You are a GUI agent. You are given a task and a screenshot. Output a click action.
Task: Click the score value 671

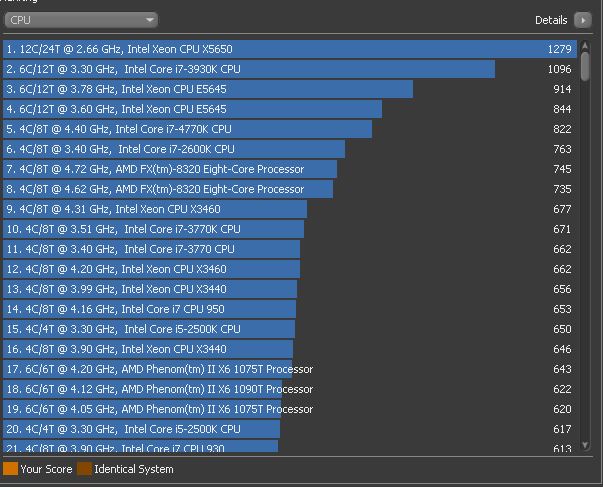click(562, 229)
